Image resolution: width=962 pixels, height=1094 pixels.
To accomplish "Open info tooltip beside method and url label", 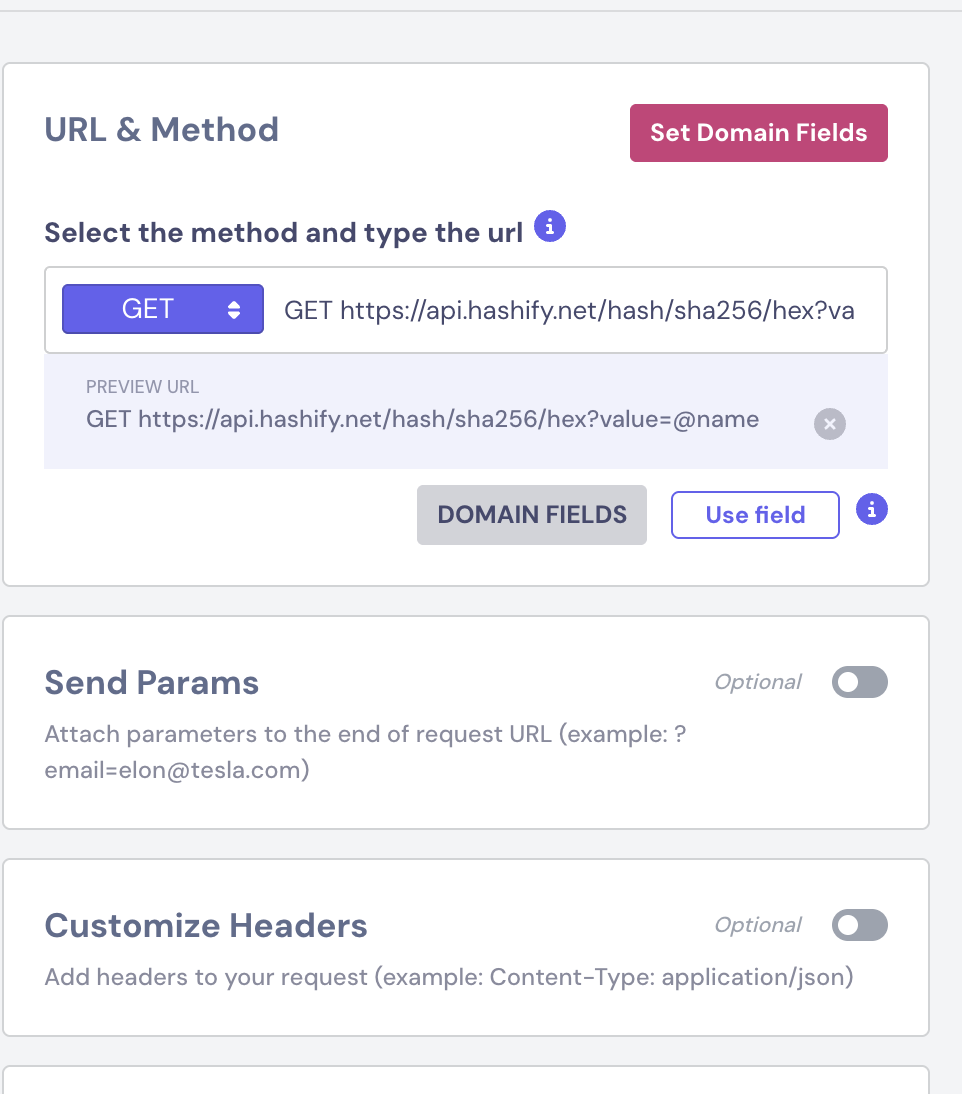I will pos(550,226).
